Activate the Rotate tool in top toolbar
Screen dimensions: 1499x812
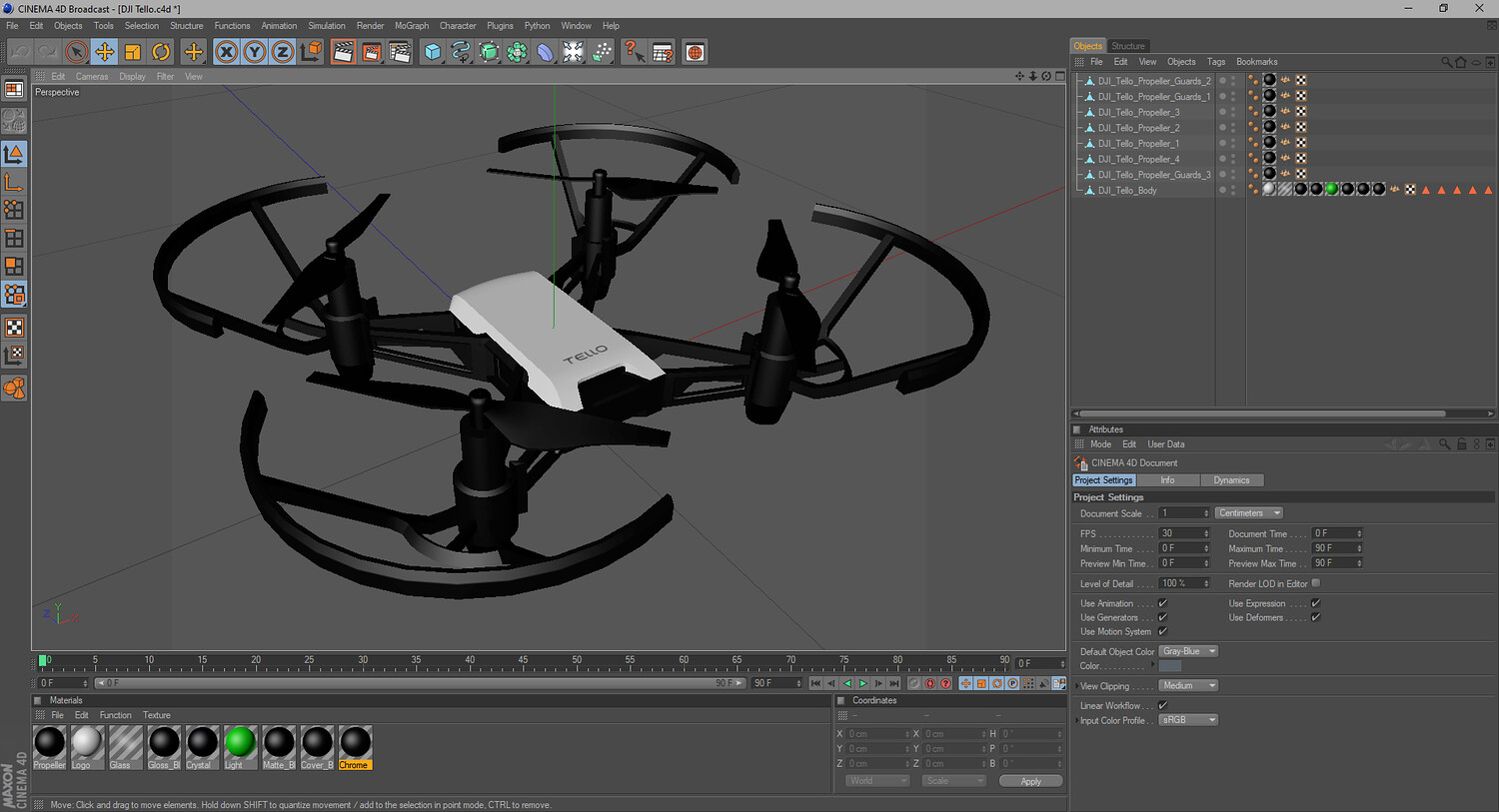tap(161, 52)
